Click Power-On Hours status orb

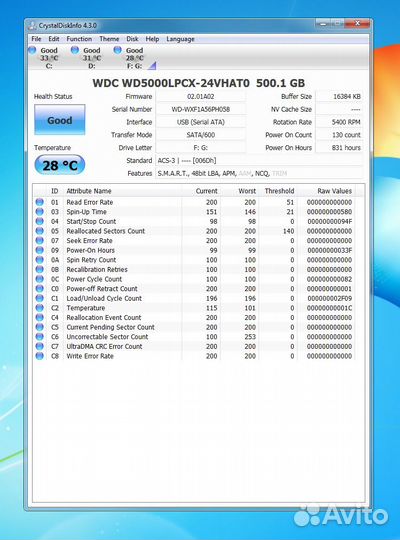point(40,250)
